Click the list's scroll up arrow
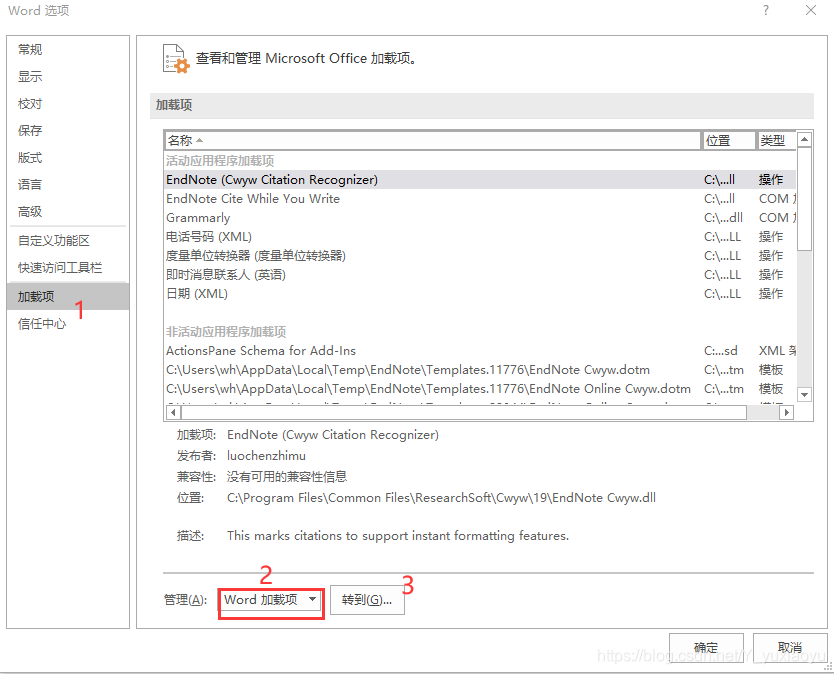Image resolution: width=834 pixels, height=674 pixels. pos(804,140)
